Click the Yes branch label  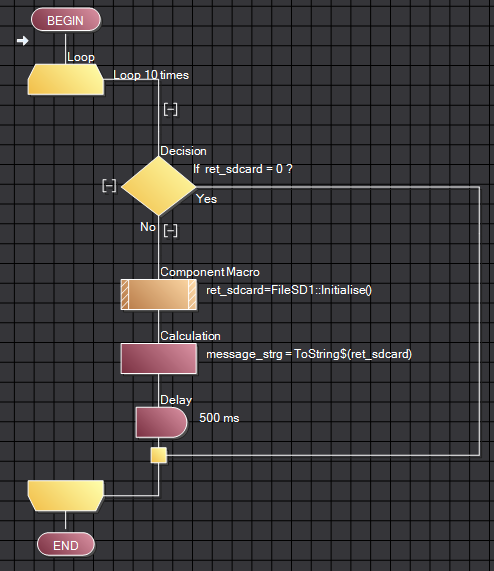pyautogui.click(x=206, y=199)
